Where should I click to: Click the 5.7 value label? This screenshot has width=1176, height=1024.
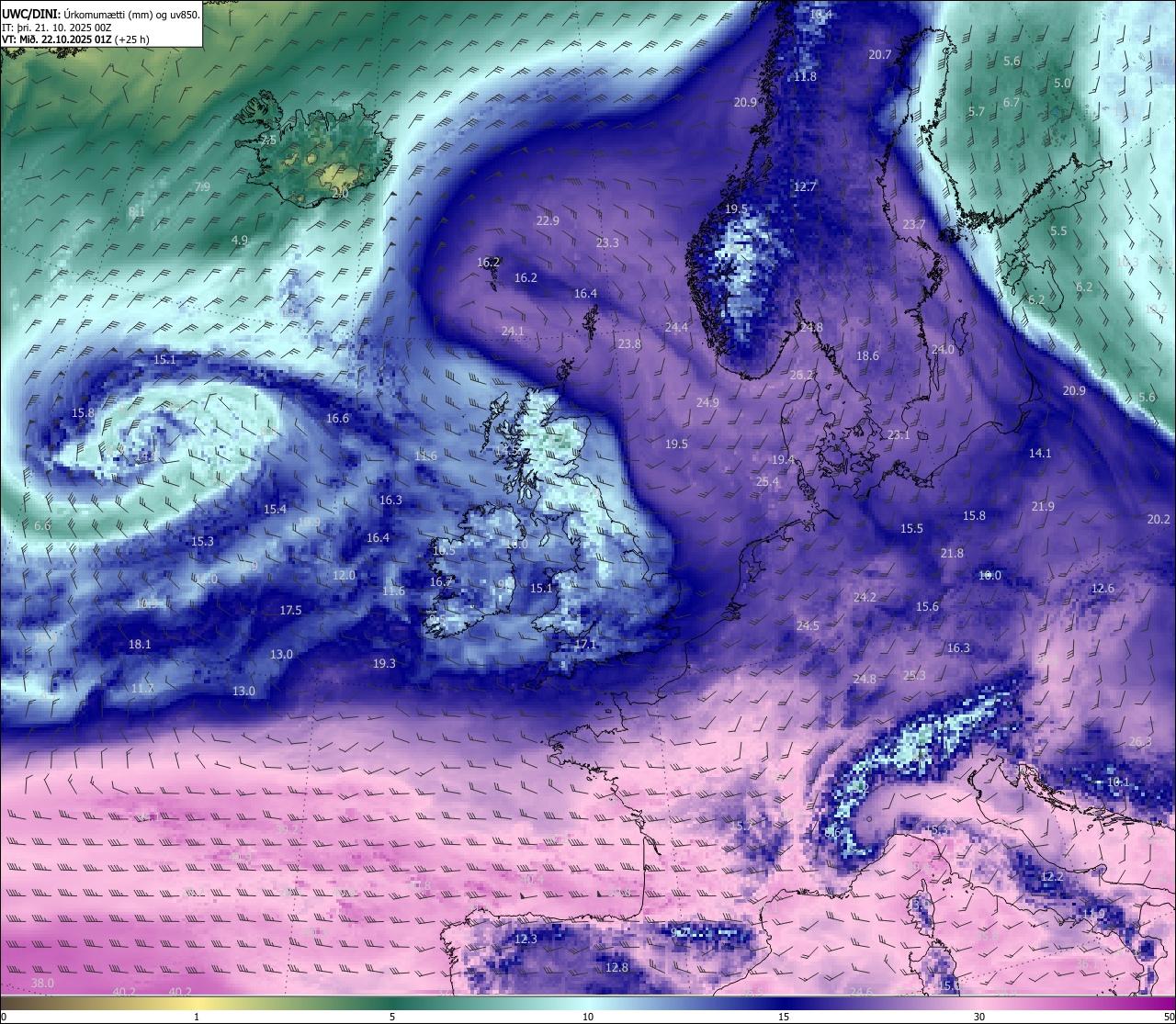[977, 112]
